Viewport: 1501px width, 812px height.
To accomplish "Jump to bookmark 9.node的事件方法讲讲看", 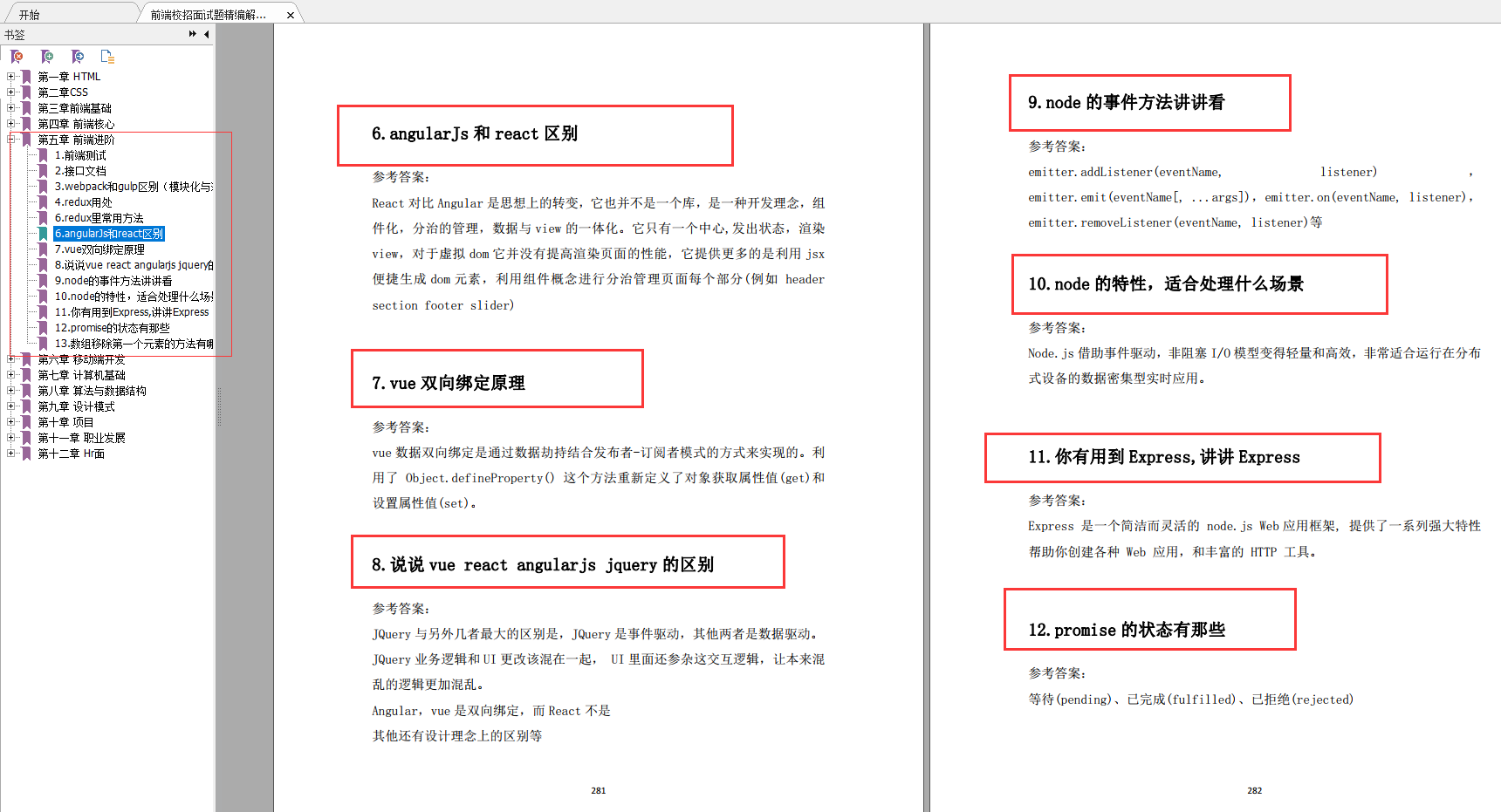I will coord(113,281).
